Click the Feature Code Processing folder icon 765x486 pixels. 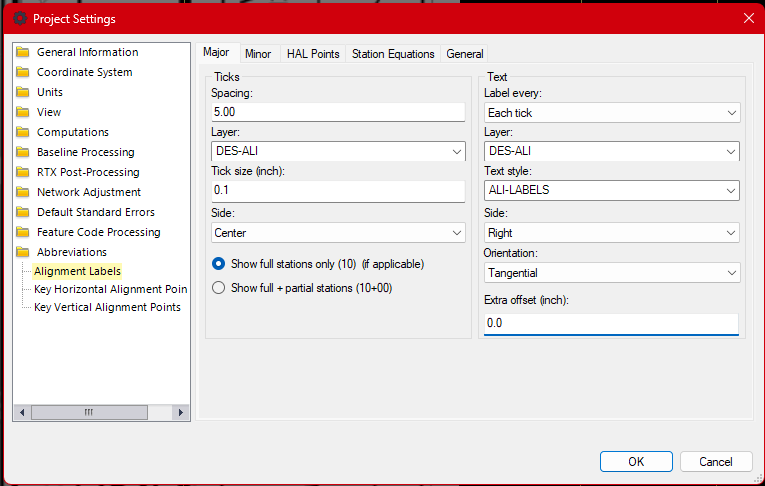pyautogui.click(x=22, y=232)
